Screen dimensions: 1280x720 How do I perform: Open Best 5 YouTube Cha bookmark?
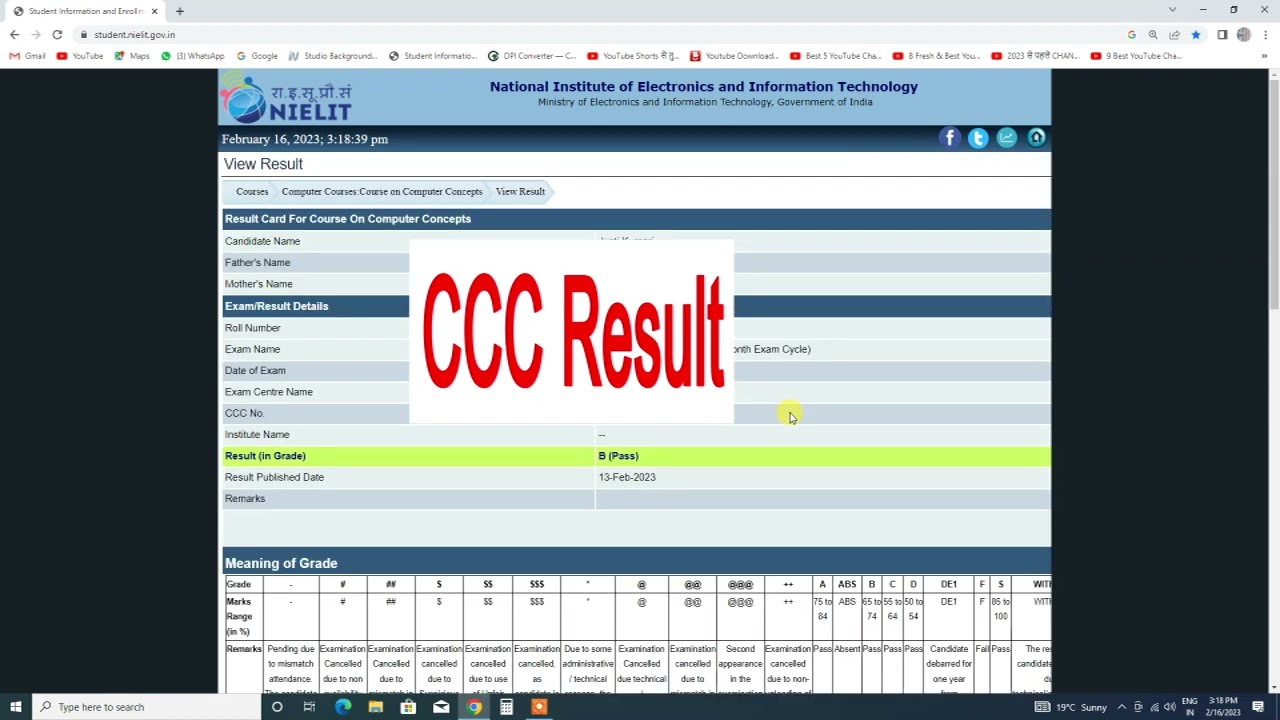click(836, 56)
